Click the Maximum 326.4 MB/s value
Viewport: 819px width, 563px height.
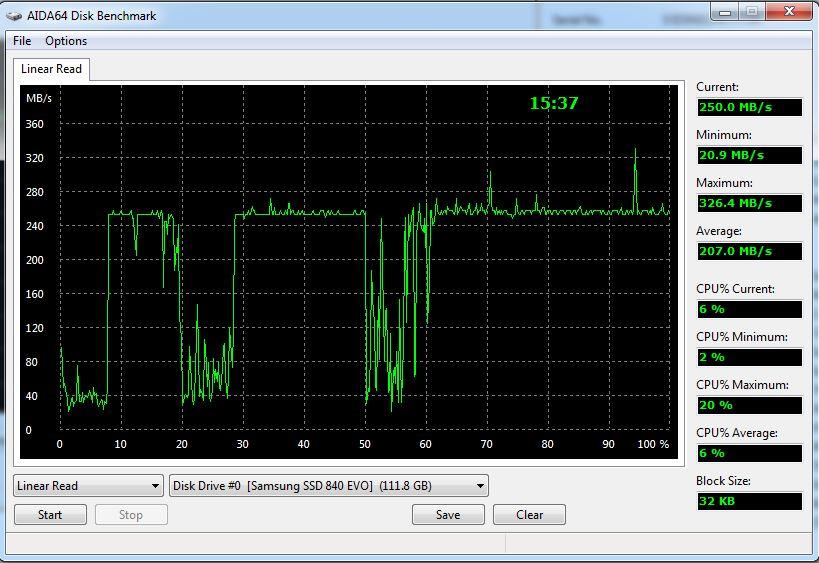pos(750,203)
